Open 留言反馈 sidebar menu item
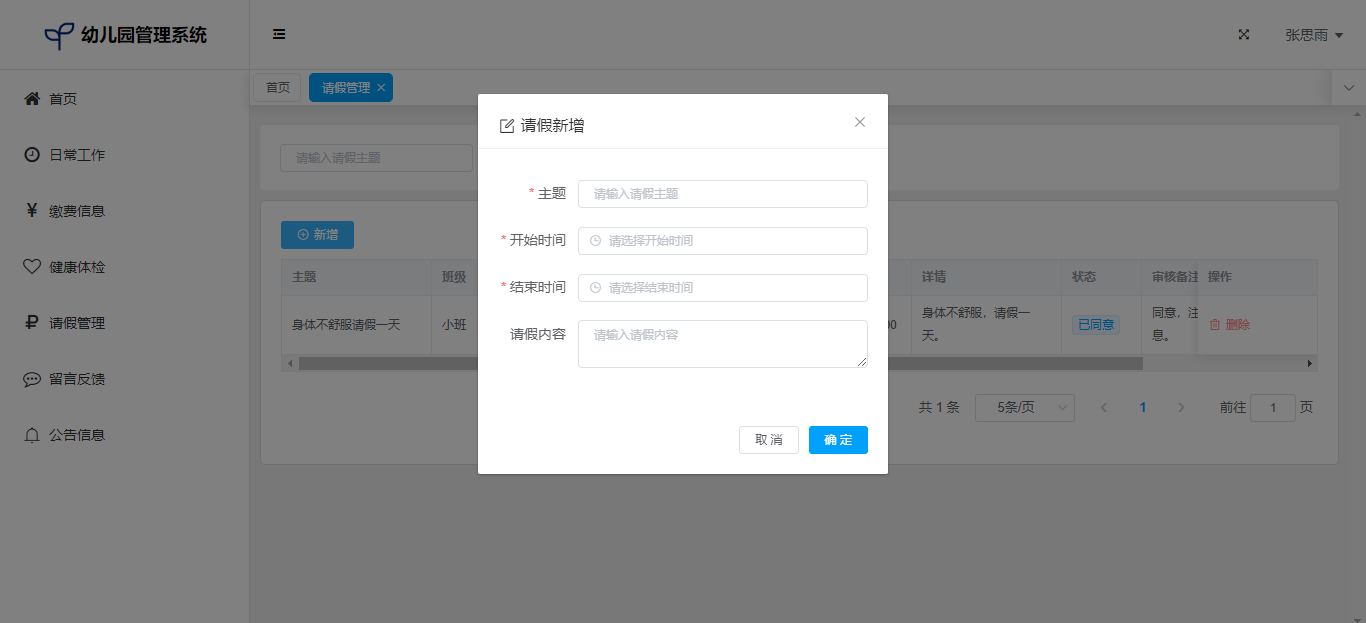The image size is (1366, 623). pos(124,379)
